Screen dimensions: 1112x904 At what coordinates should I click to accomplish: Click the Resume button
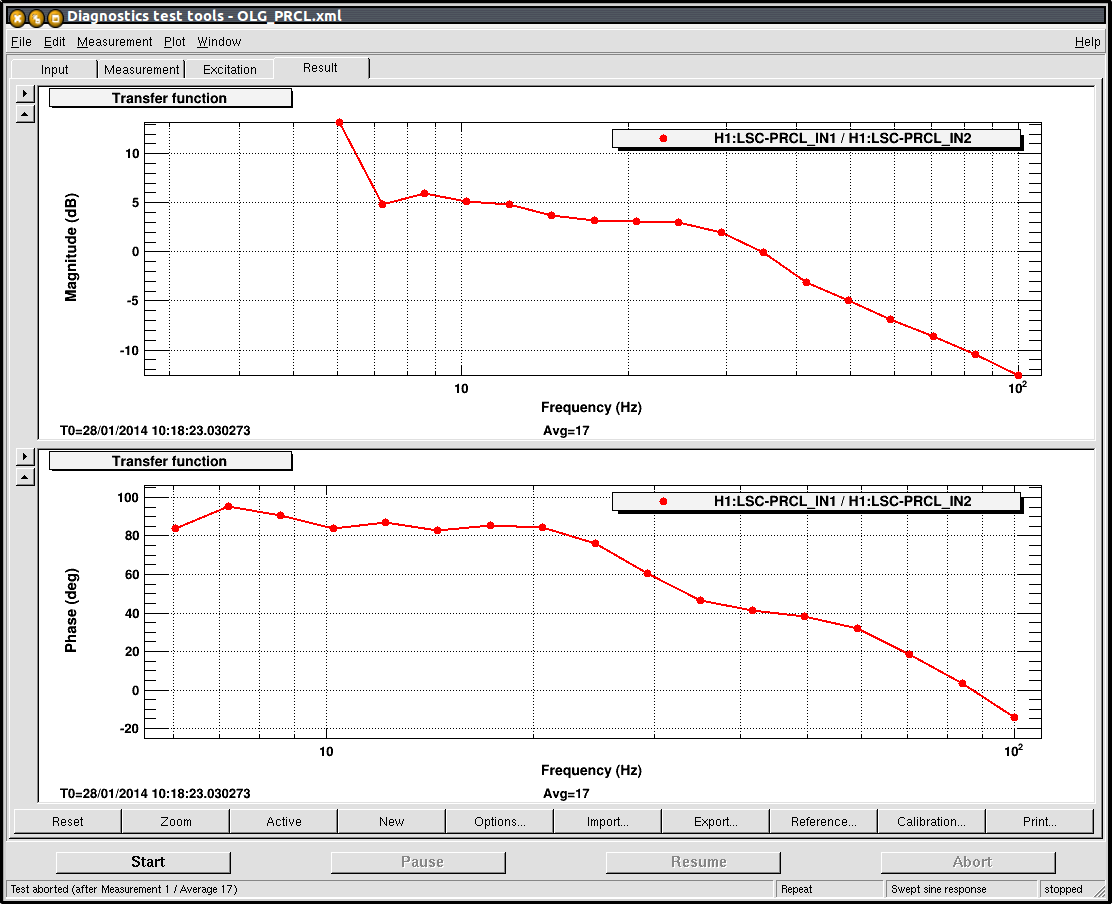694,862
